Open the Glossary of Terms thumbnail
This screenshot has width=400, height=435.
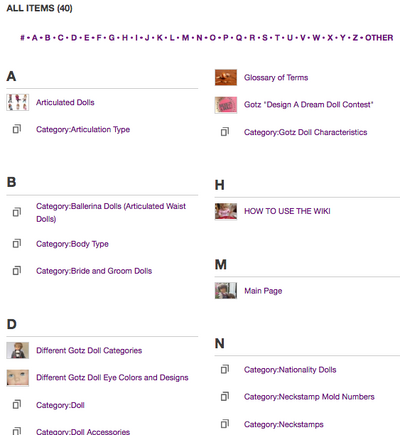click(x=226, y=77)
